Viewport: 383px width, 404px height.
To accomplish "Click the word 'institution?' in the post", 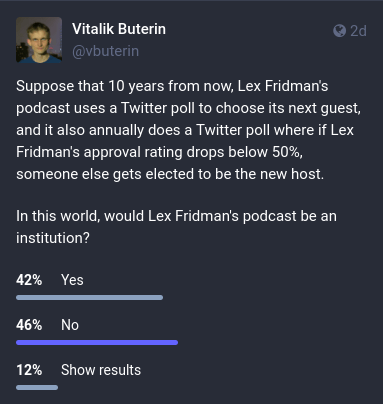I will (x=53, y=238).
